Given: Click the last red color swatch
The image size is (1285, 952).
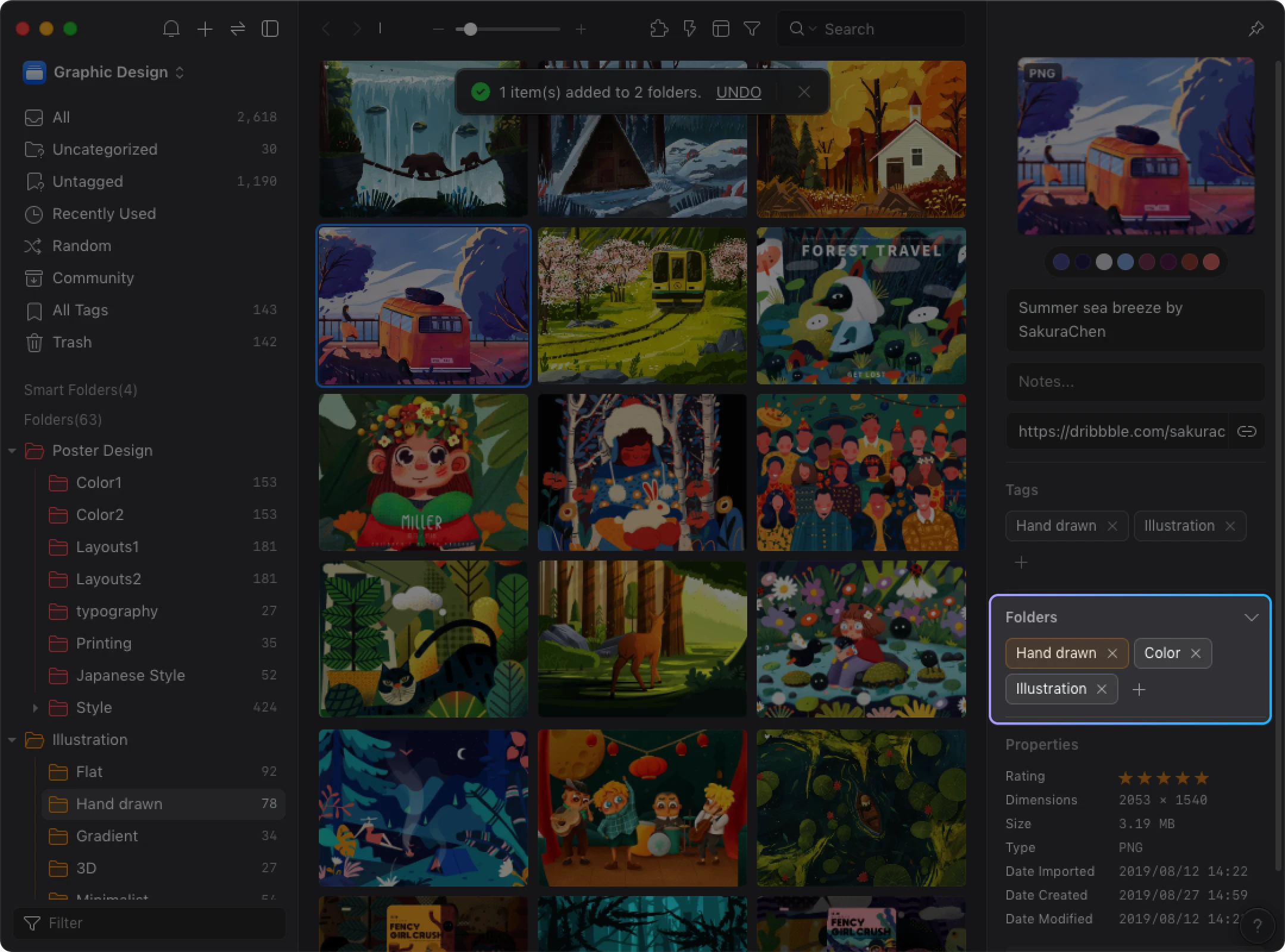Looking at the screenshot, I should 1211,262.
